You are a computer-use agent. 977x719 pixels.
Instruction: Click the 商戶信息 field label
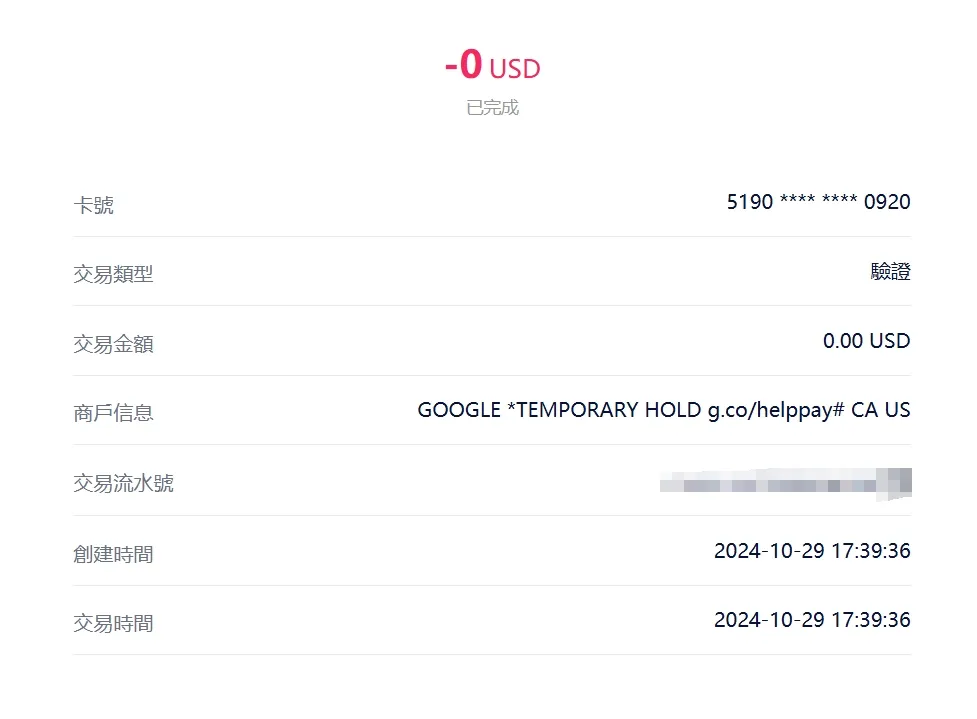click(x=113, y=413)
